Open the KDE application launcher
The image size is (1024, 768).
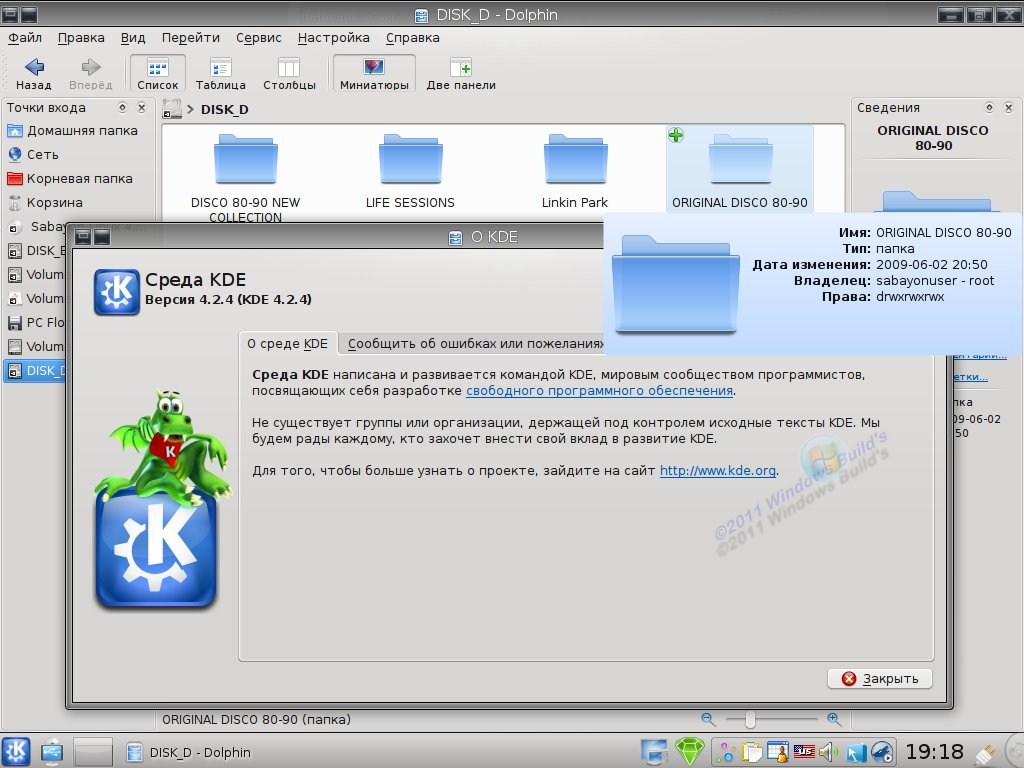point(16,751)
